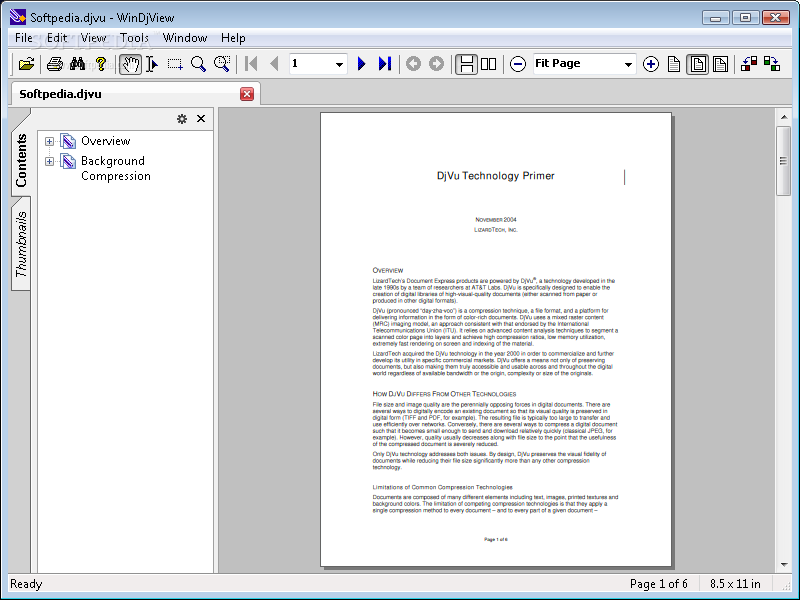The height and width of the screenshot is (600, 800).
Task: Open help with the question mark icon
Action: pos(101,64)
